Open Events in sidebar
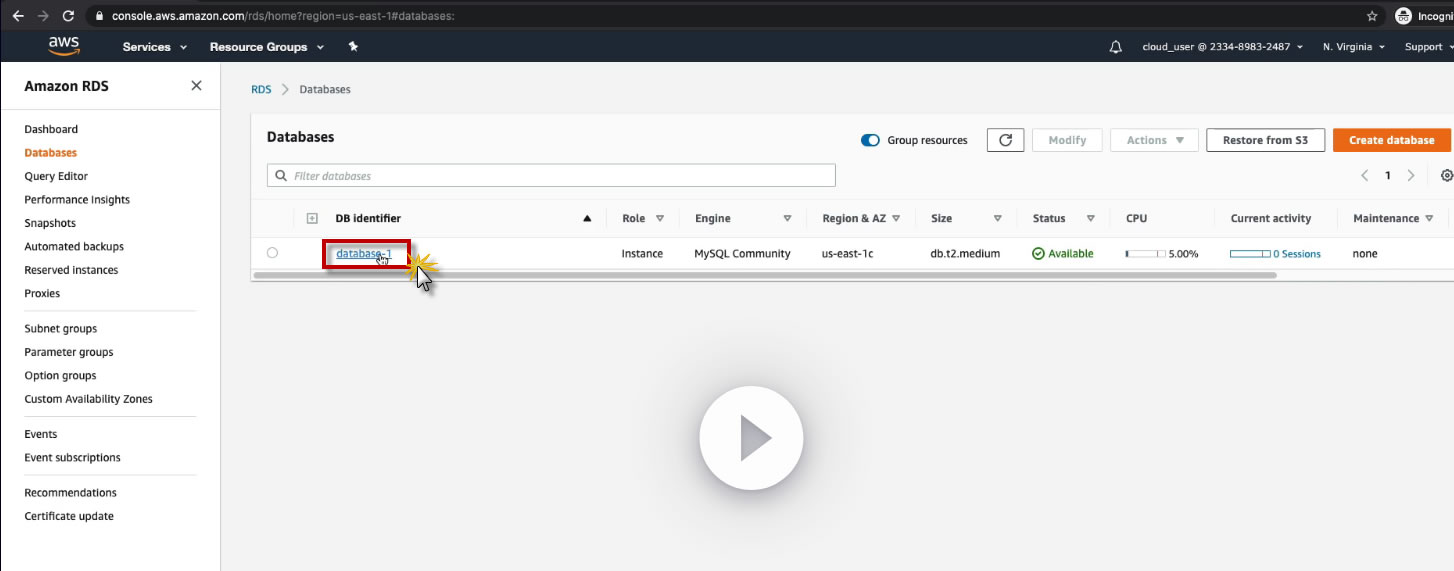The width and height of the screenshot is (1454, 571). [41, 434]
